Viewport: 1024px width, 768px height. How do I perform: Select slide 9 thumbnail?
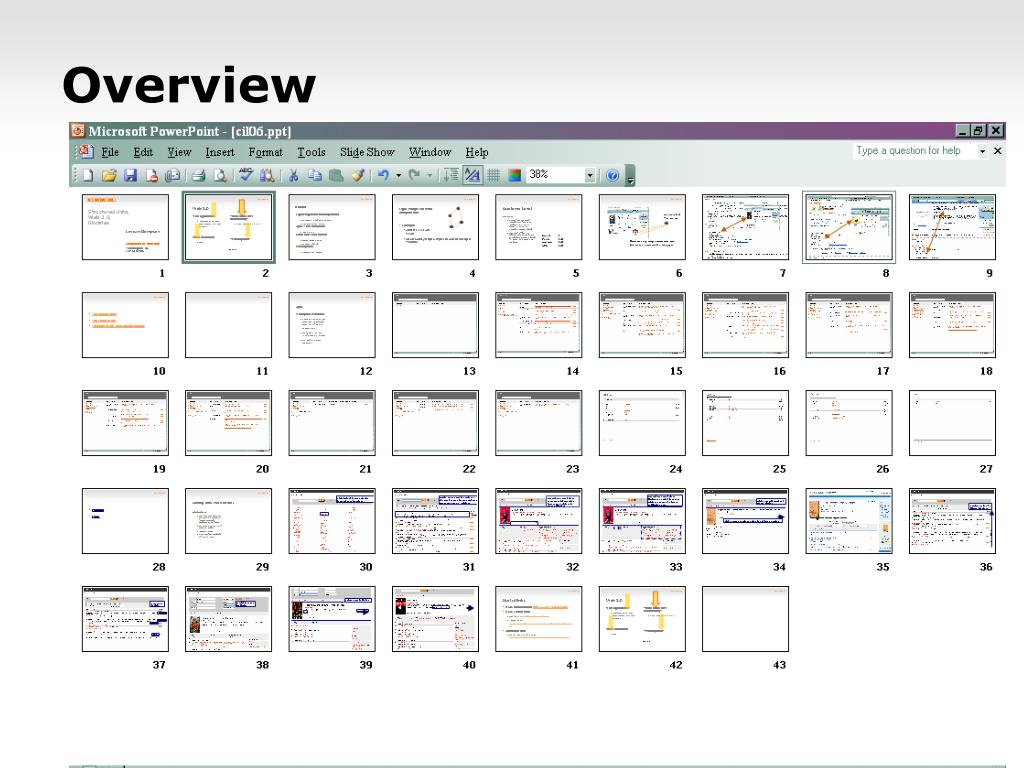click(952, 227)
